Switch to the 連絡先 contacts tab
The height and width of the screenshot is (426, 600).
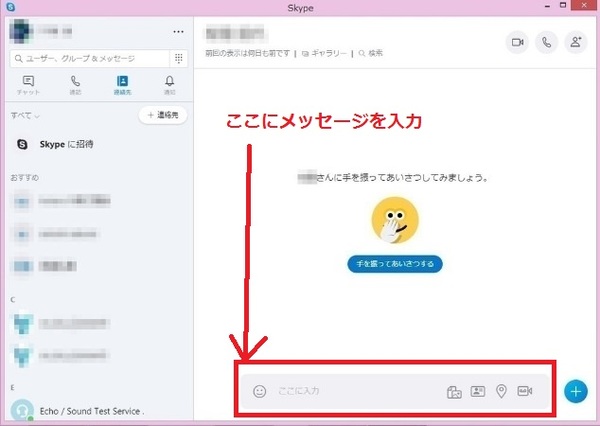(x=122, y=85)
